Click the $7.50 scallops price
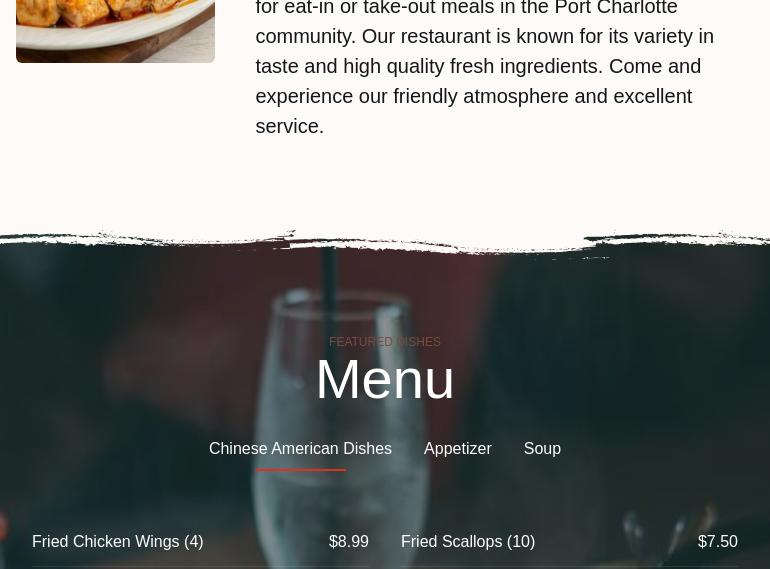This screenshot has width=770, height=569. [x=717, y=542]
